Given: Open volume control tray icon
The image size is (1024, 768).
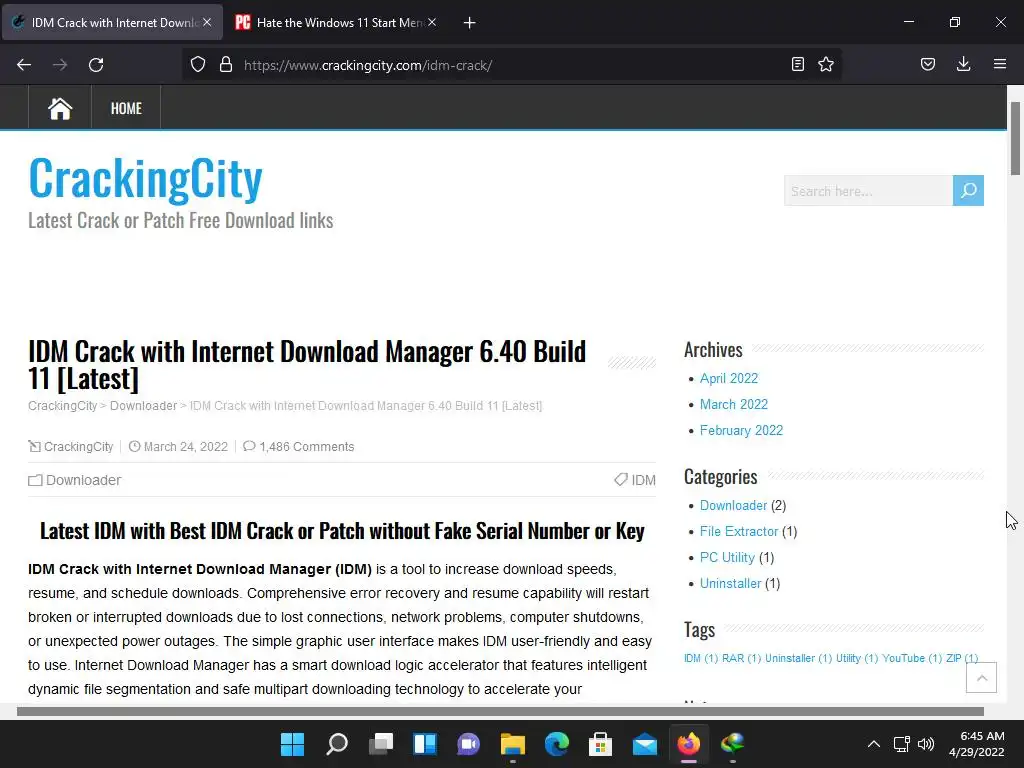Looking at the screenshot, I should pos(925,744).
